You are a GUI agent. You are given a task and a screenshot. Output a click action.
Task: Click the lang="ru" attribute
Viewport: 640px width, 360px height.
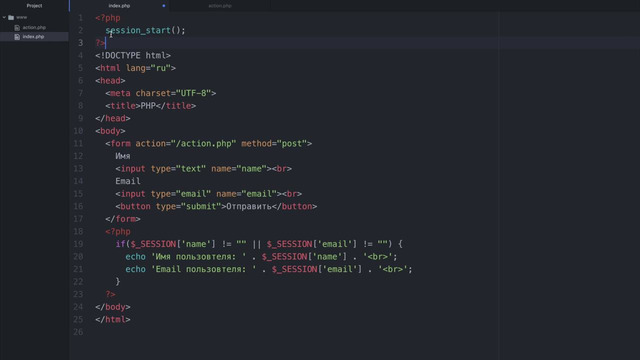148,68
